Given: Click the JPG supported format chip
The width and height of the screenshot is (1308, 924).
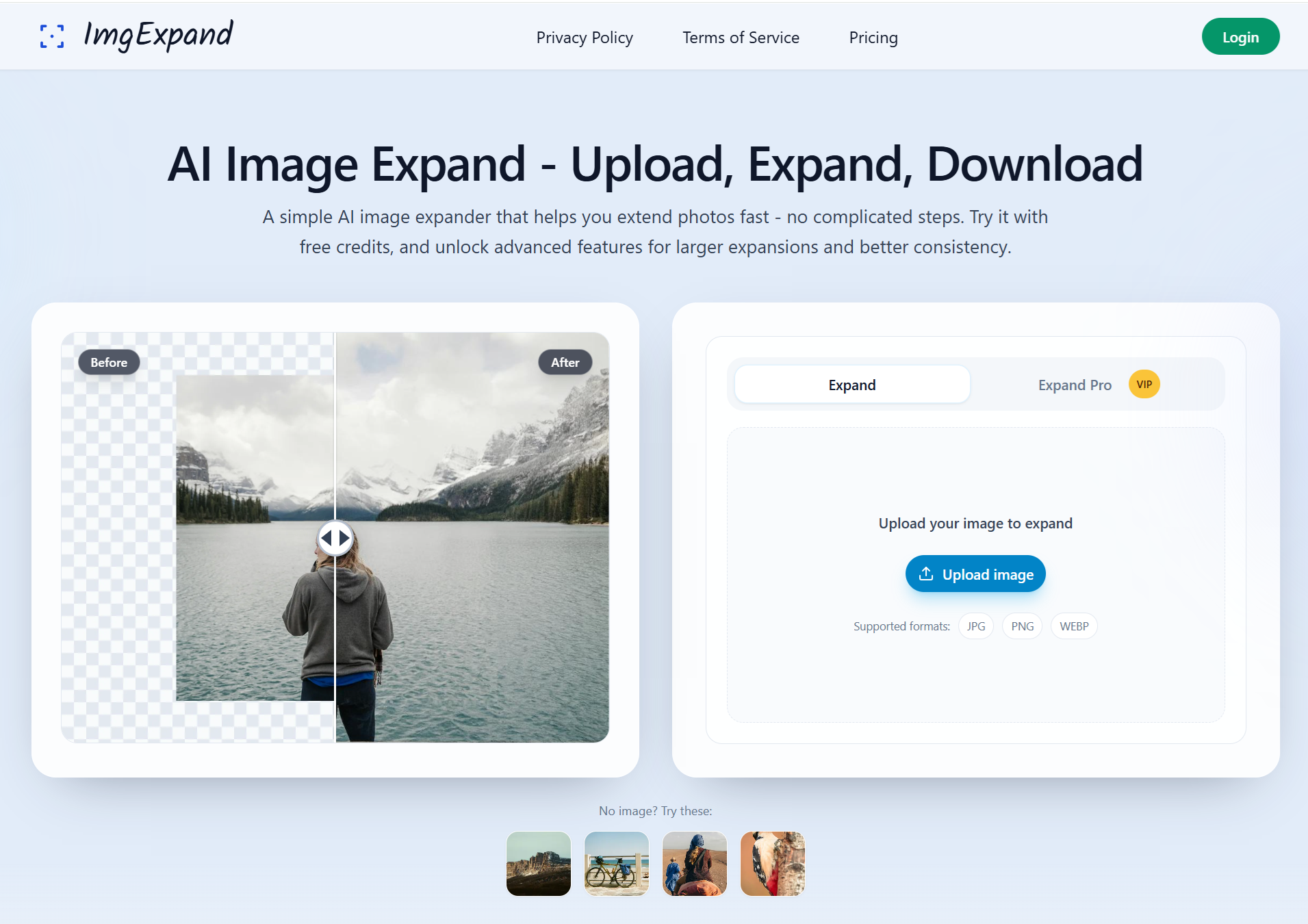Looking at the screenshot, I should coord(975,626).
